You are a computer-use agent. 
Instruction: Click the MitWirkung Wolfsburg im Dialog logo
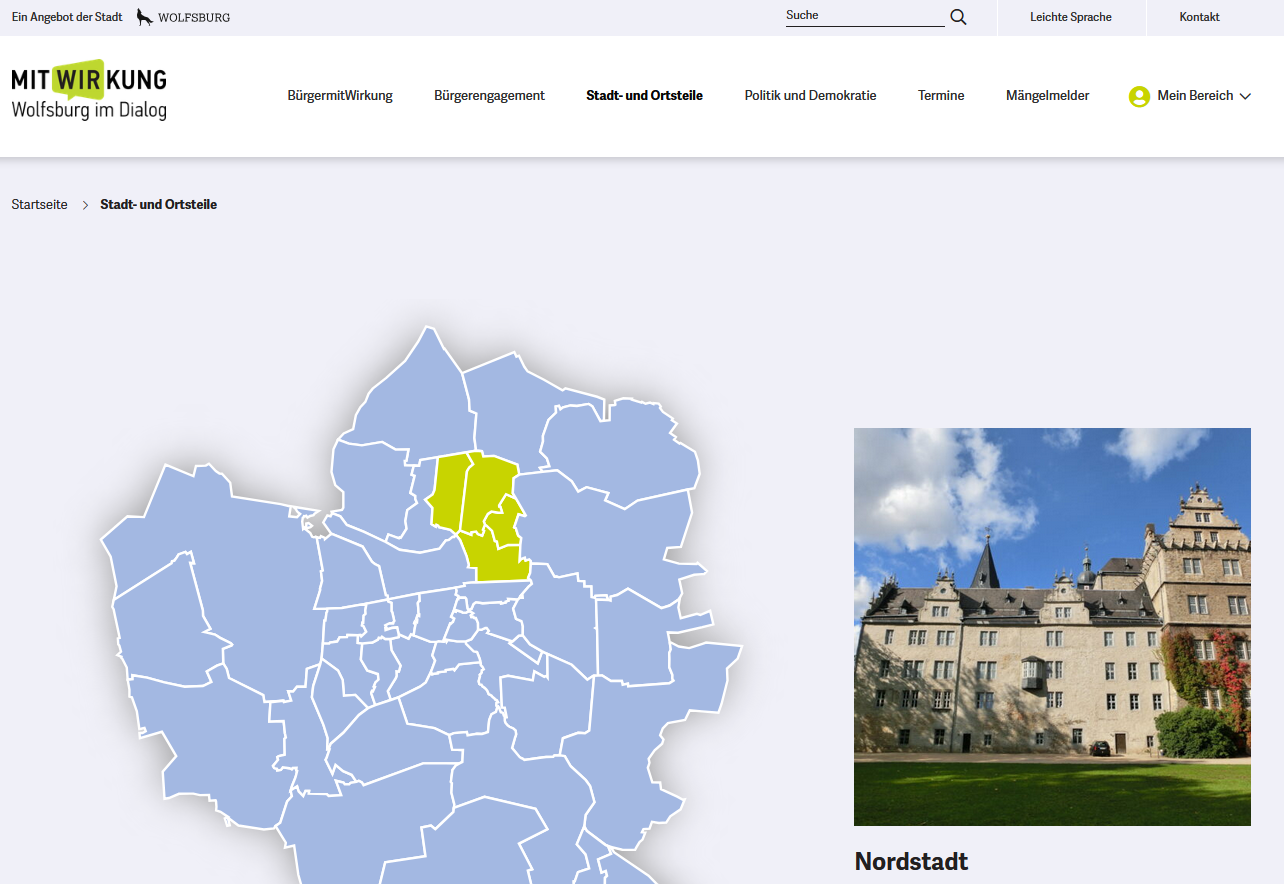pyautogui.click(x=89, y=92)
